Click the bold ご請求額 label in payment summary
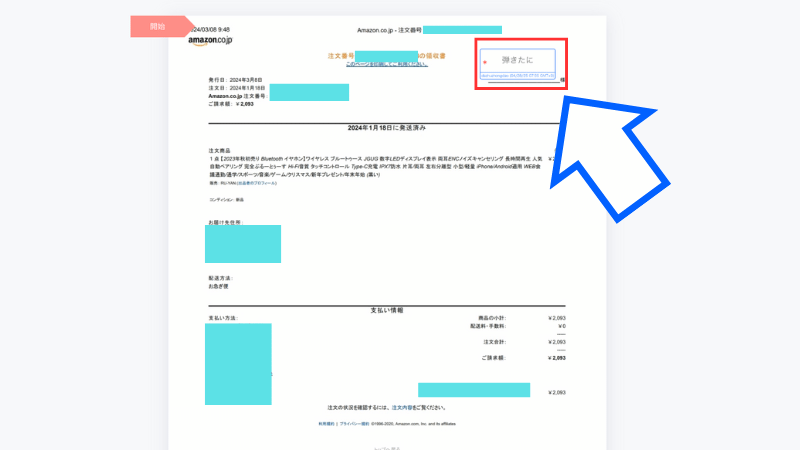800x450 pixels. [493, 358]
